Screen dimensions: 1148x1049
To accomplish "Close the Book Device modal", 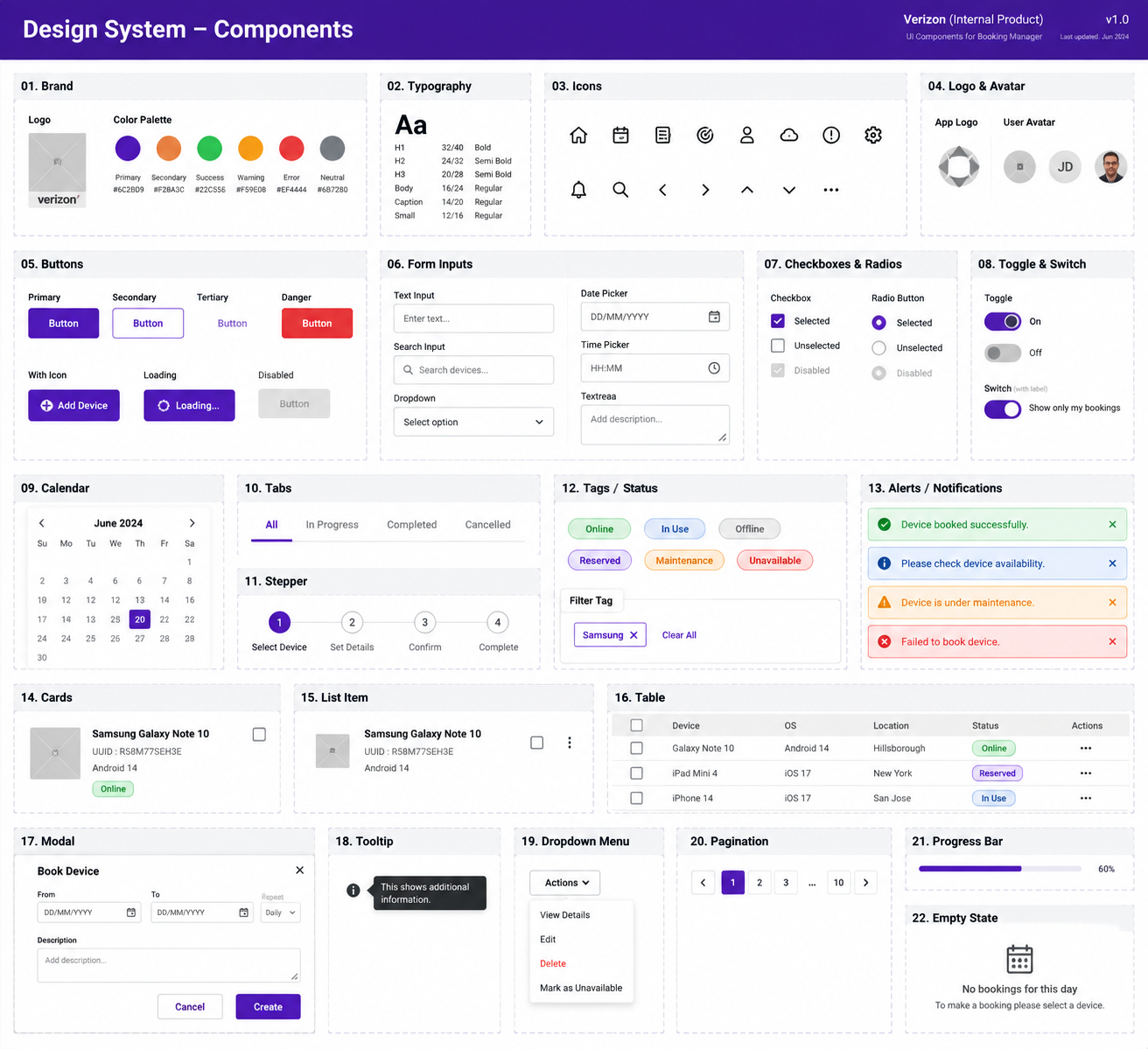I will coord(300,871).
